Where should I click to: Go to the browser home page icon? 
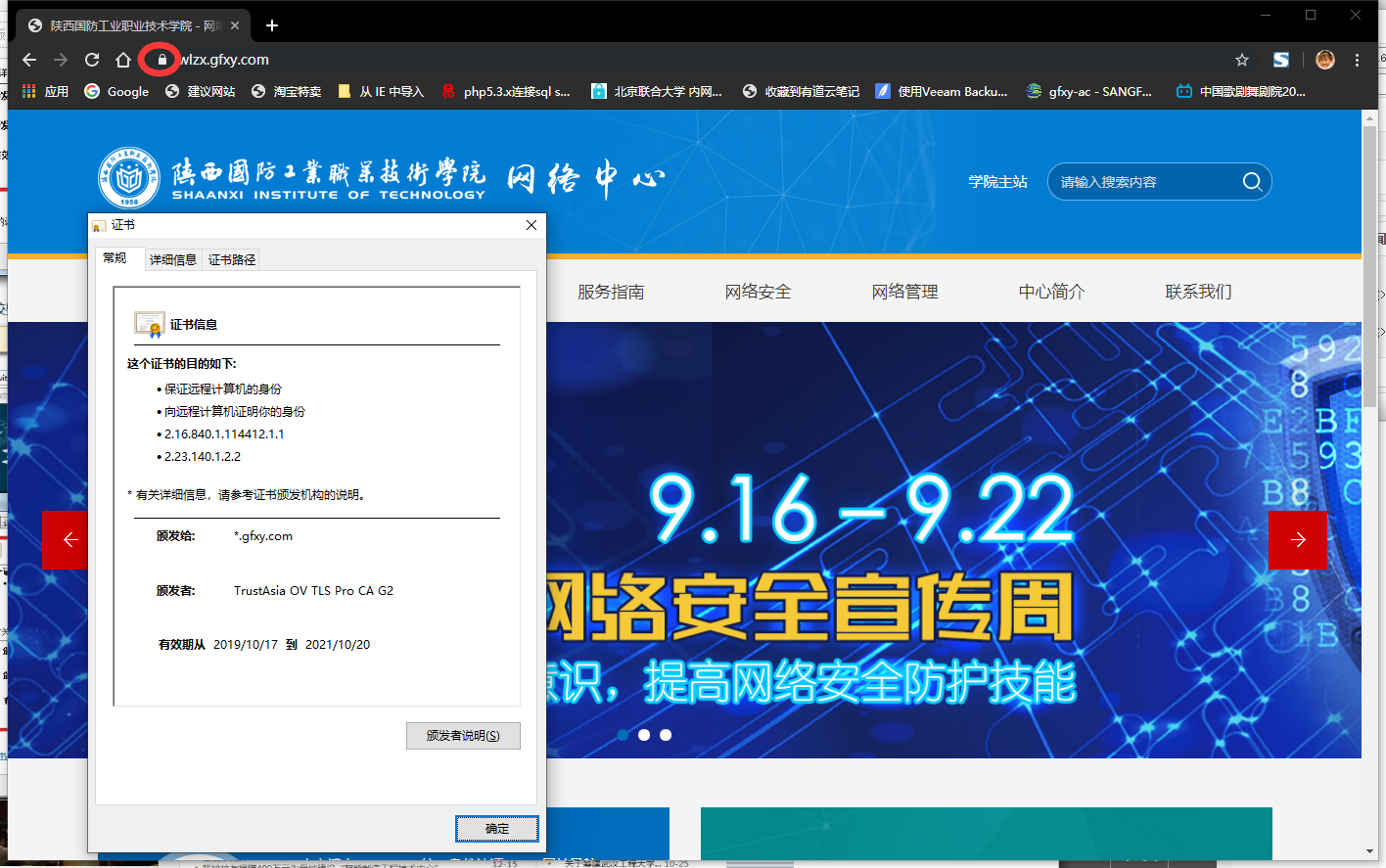click(x=123, y=60)
